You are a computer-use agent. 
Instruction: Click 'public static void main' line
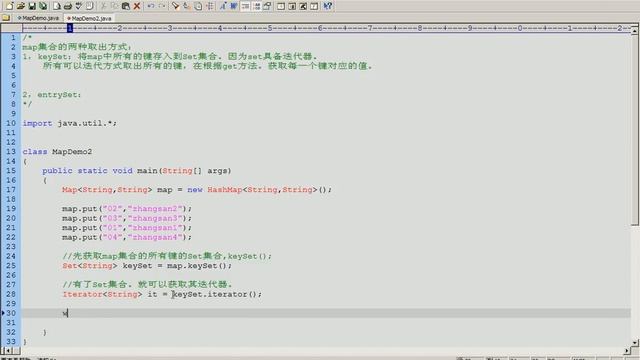coord(137,171)
